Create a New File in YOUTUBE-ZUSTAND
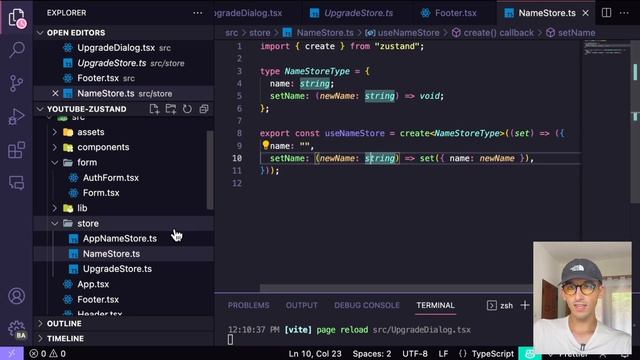The width and height of the screenshot is (640, 360). coord(154,109)
